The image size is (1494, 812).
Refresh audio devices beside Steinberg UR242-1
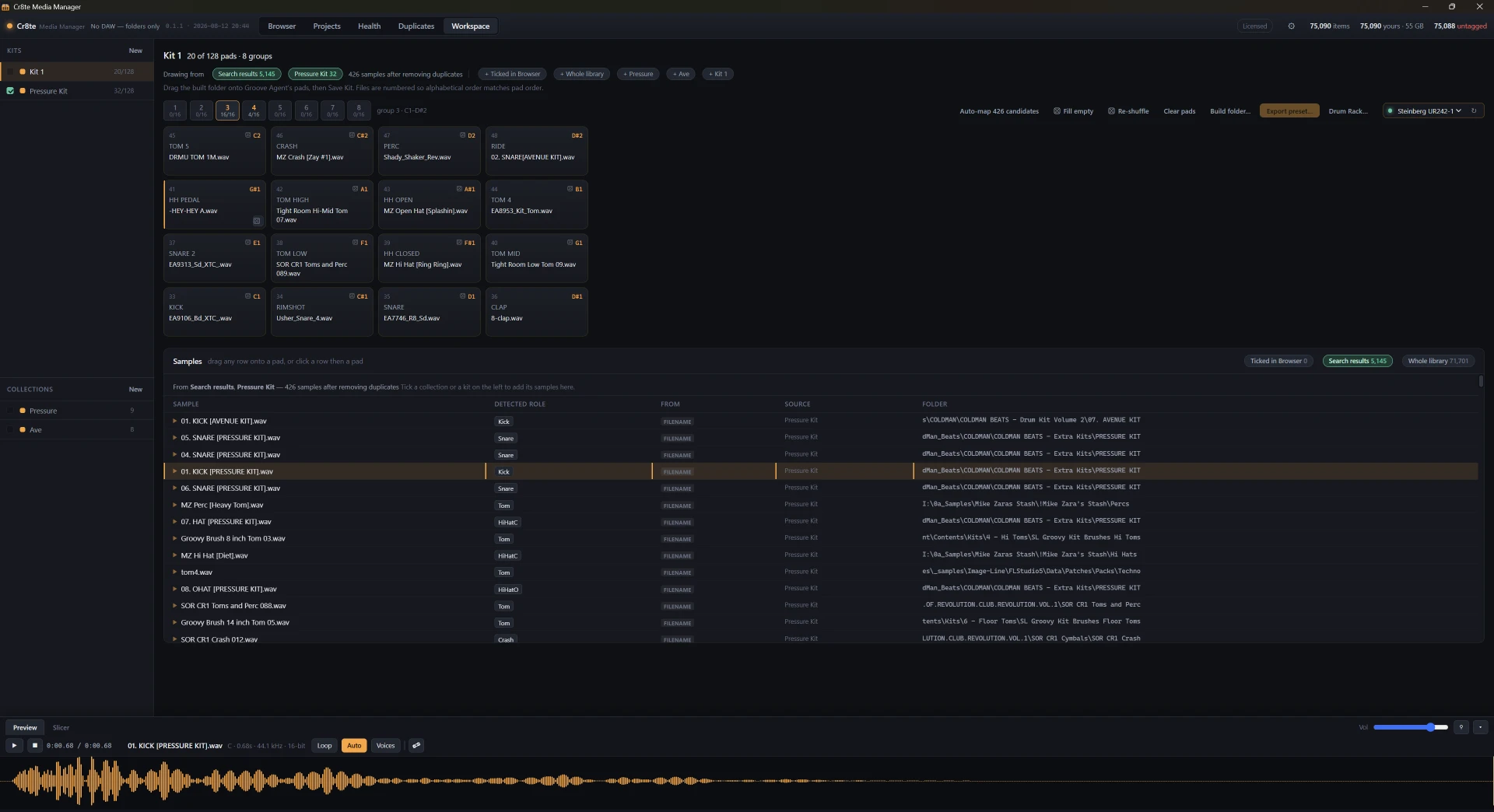point(1474,111)
